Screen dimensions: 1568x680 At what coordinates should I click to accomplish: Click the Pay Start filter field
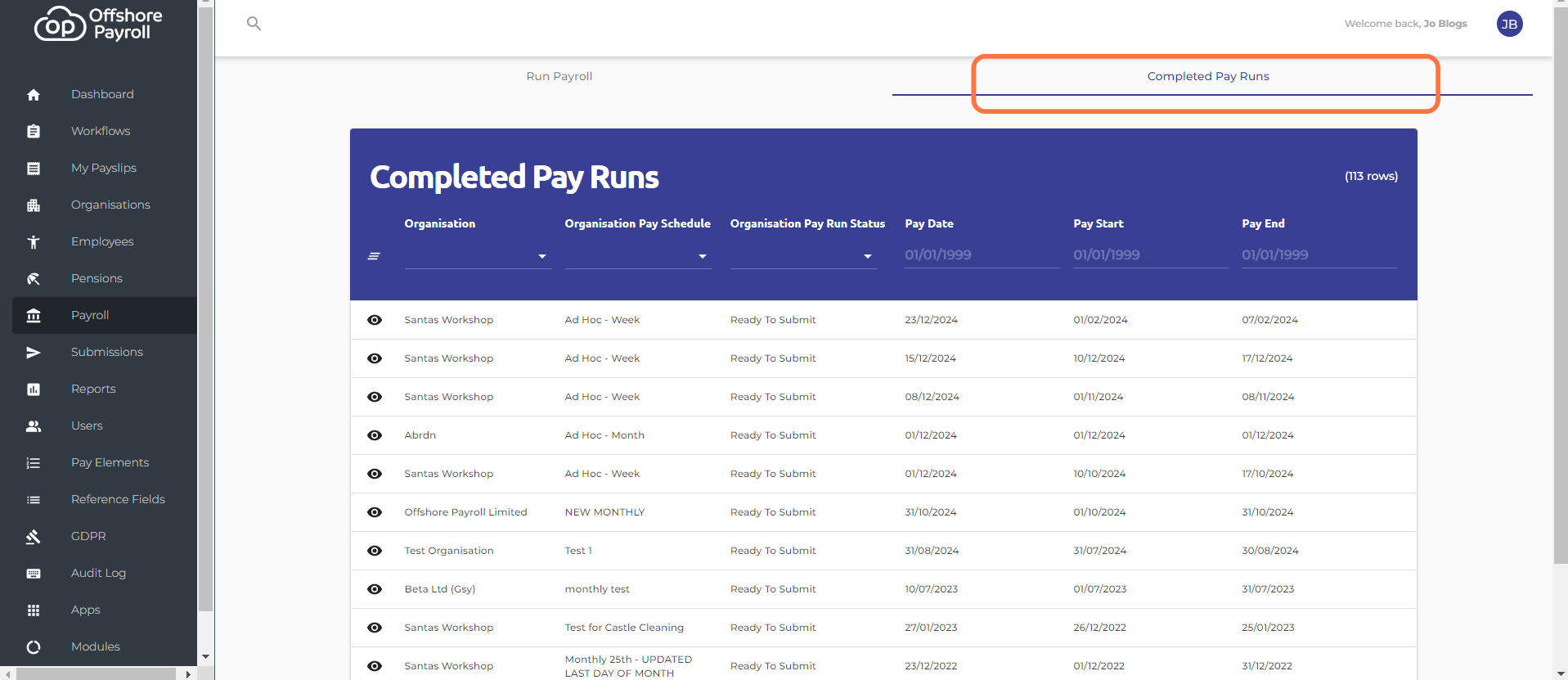1150,255
